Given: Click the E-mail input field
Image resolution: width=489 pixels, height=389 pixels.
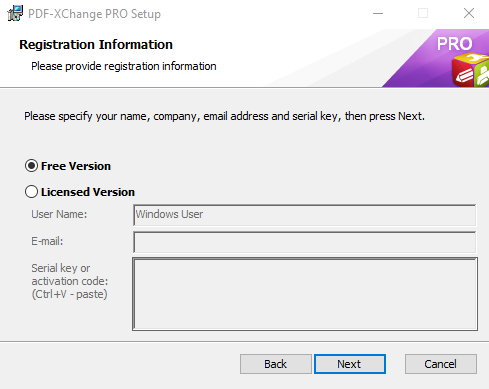Looking at the screenshot, I should coord(304,242).
